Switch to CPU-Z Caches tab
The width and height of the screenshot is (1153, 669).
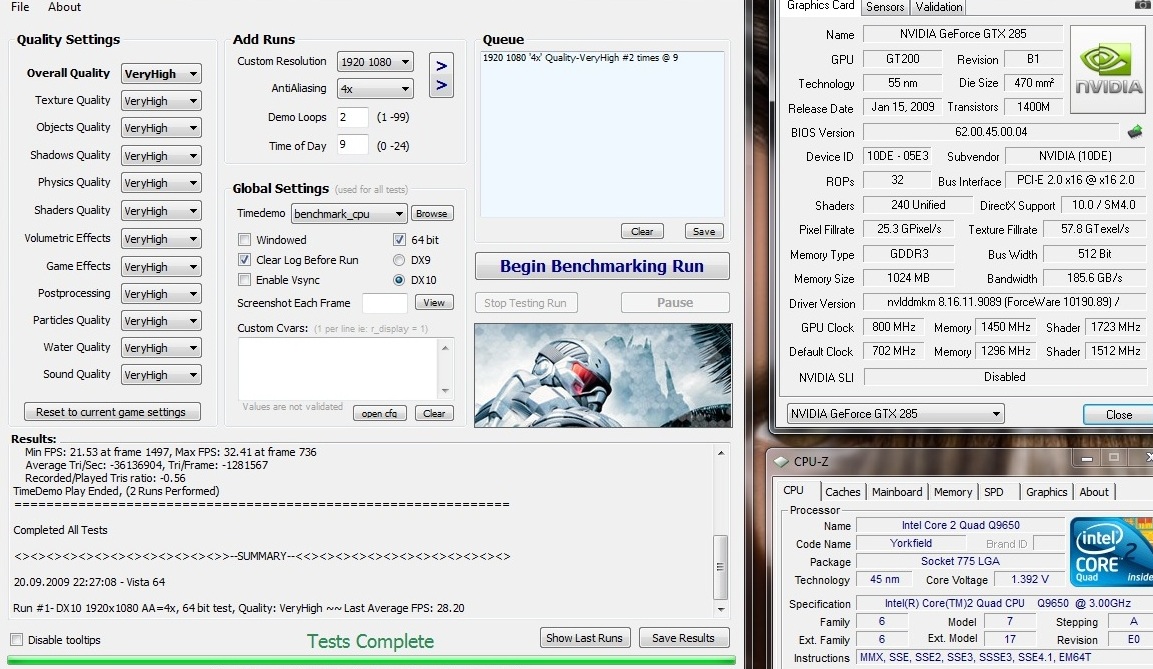842,492
